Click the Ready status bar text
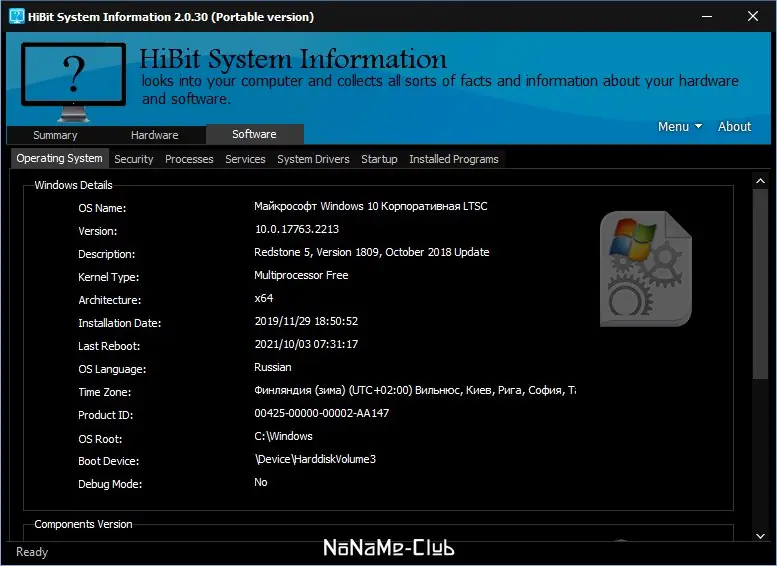777x566 pixels. click(32, 552)
